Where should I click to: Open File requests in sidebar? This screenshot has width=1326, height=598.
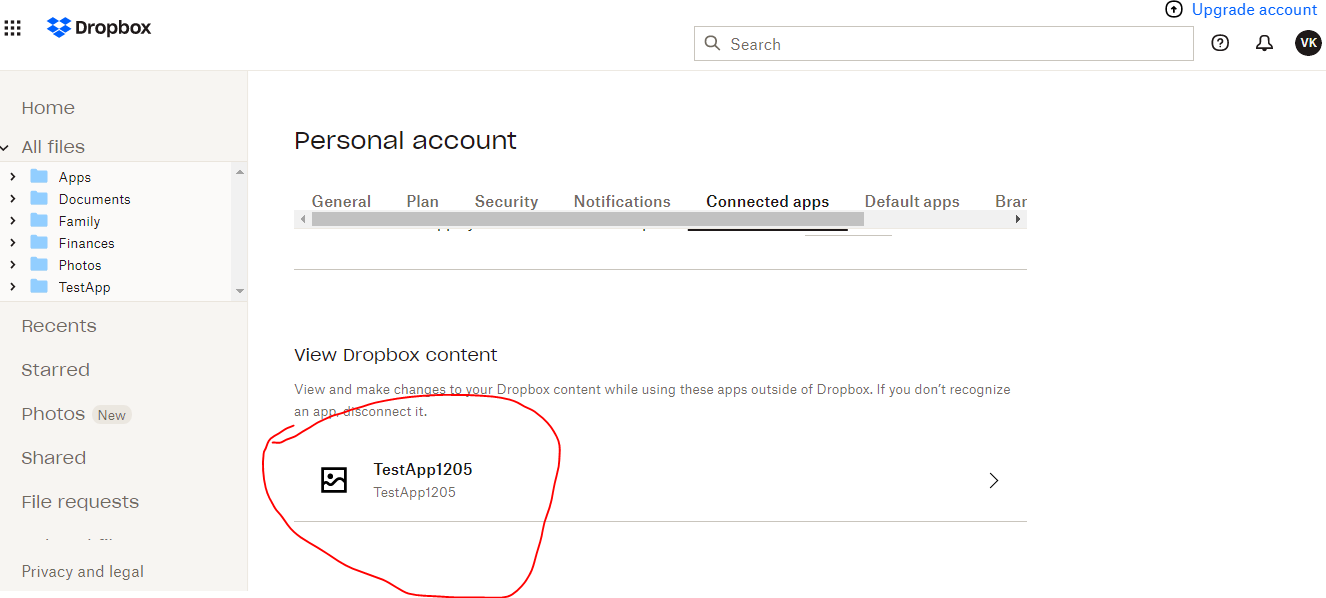(80, 502)
